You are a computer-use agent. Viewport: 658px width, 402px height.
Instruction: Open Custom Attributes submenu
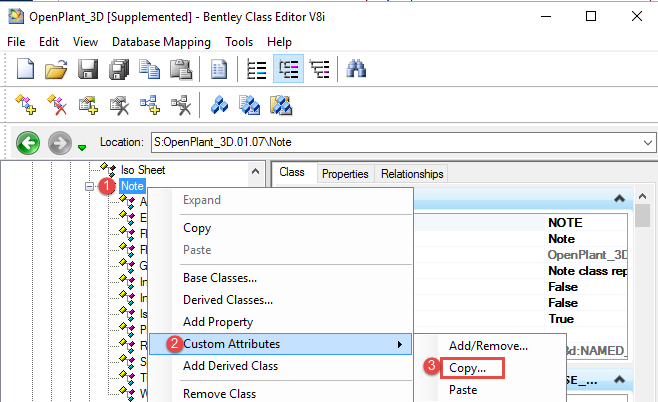280,344
